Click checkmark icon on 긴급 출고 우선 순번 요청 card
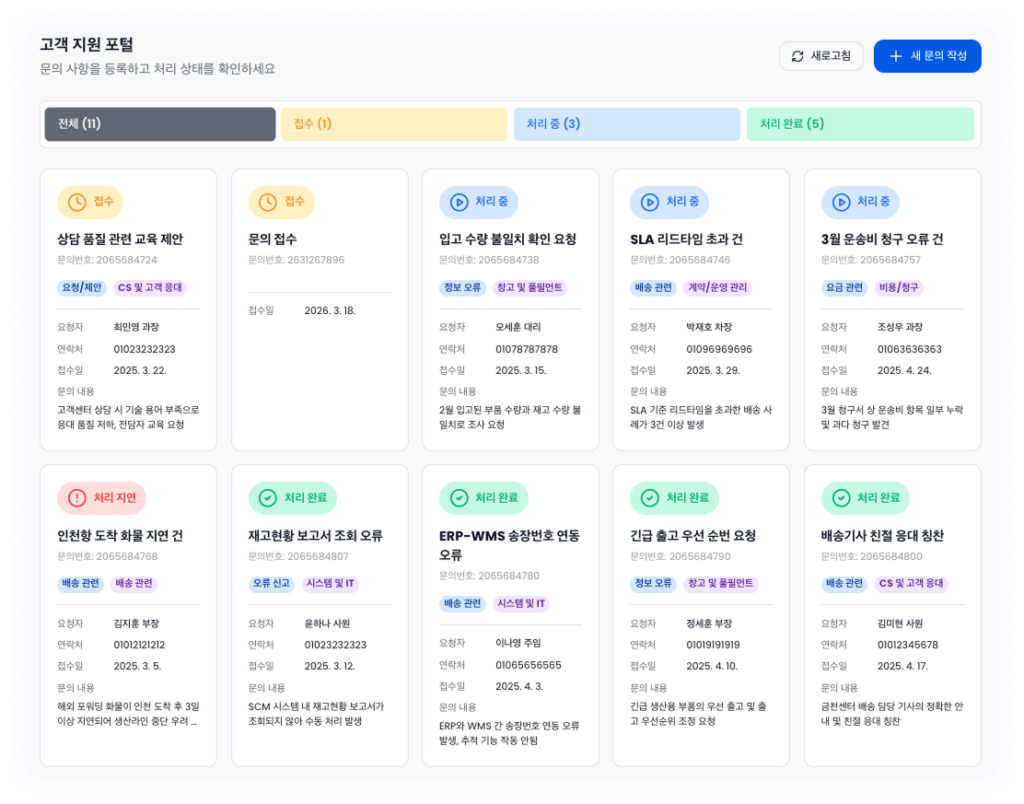 coord(650,498)
